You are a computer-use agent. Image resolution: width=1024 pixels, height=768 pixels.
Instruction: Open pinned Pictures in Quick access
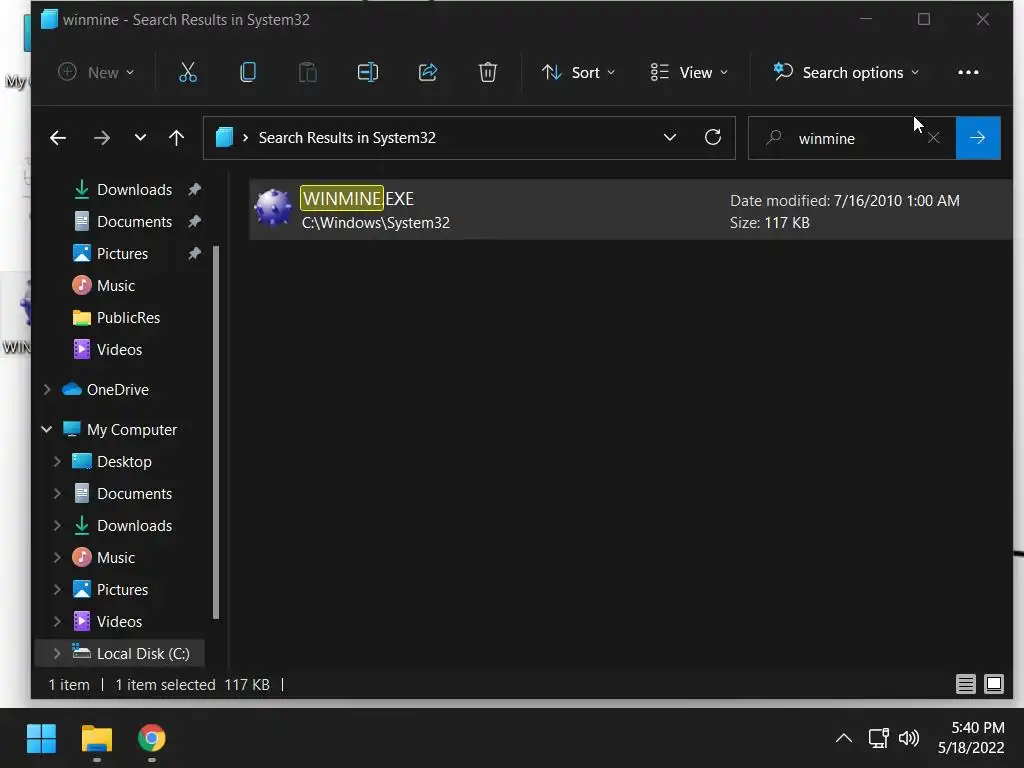pyautogui.click(x=122, y=254)
